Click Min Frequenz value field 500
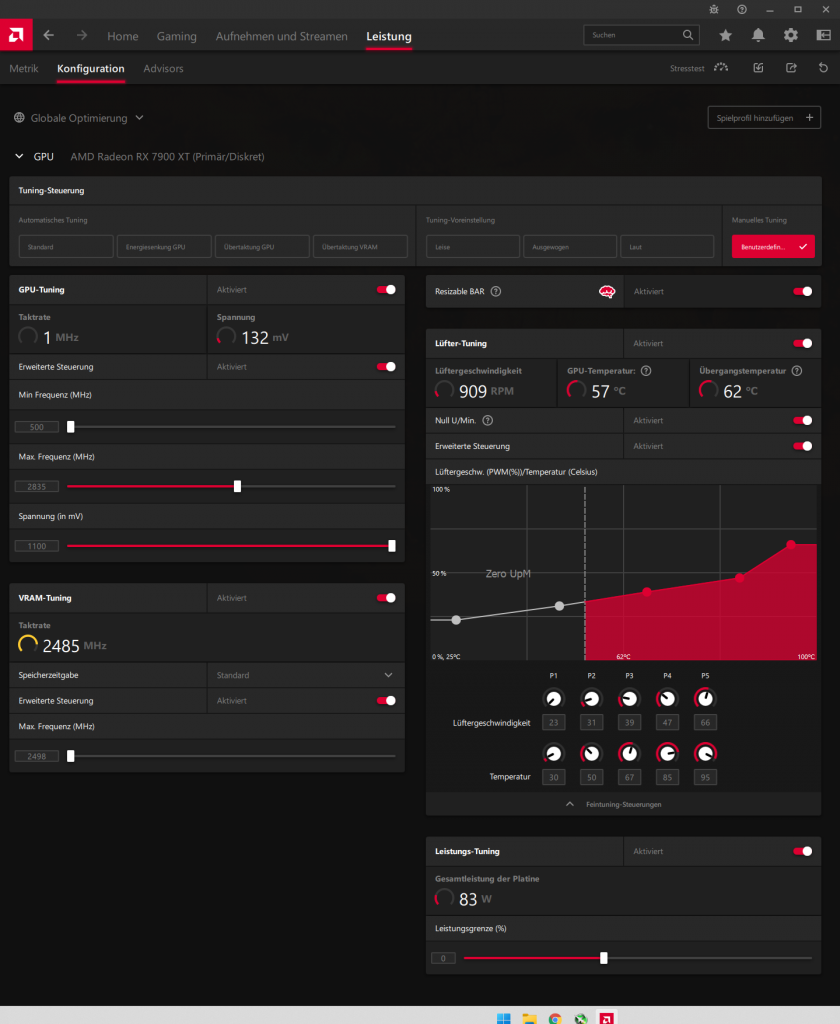 pyautogui.click(x=37, y=427)
